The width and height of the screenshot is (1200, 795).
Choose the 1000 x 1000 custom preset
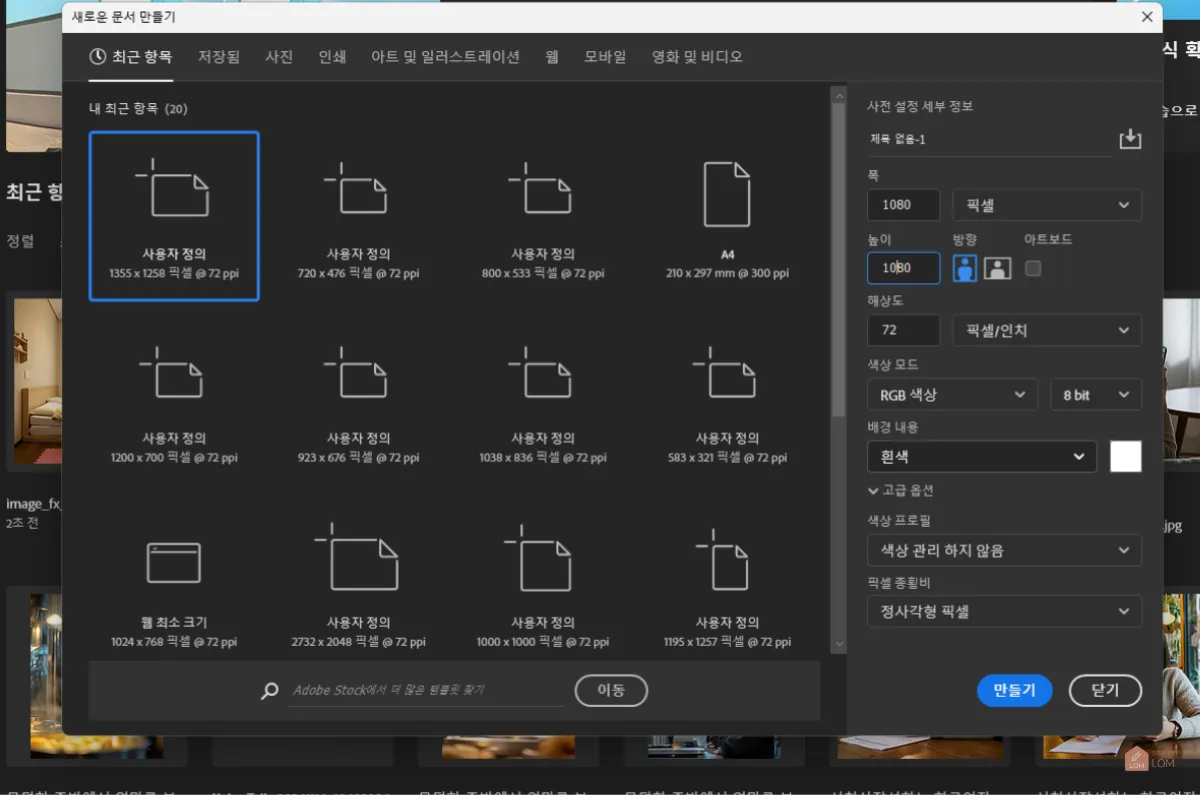pyautogui.click(x=542, y=584)
